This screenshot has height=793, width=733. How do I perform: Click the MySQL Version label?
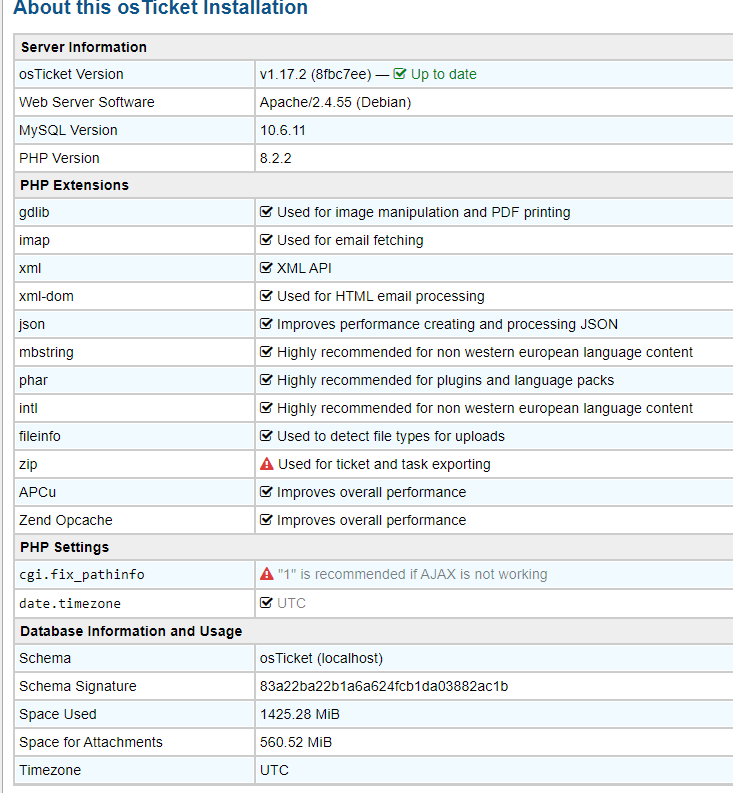pyautogui.click(x=68, y=130)
